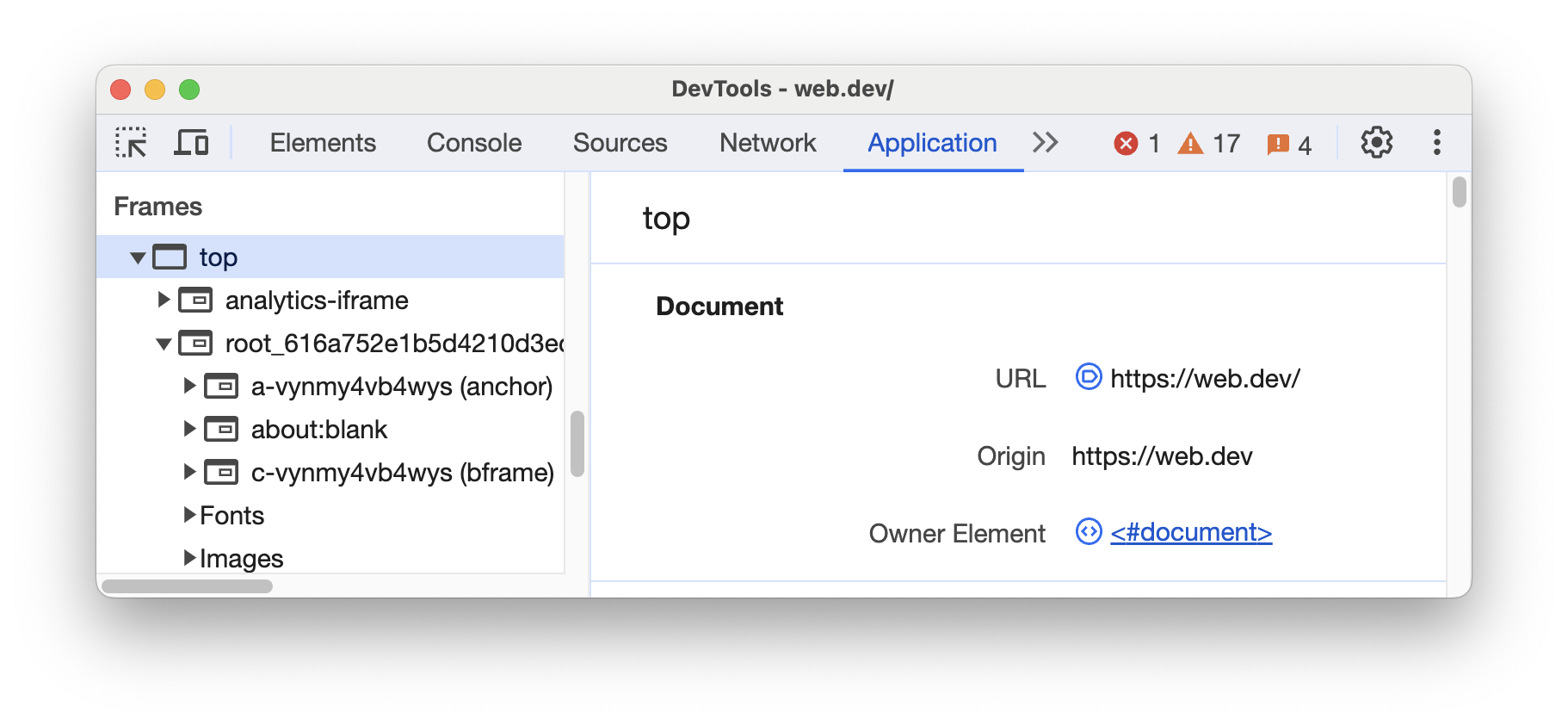Click the reveal icon beside the URL
1568x725 pixels.
coord(1088,377)
